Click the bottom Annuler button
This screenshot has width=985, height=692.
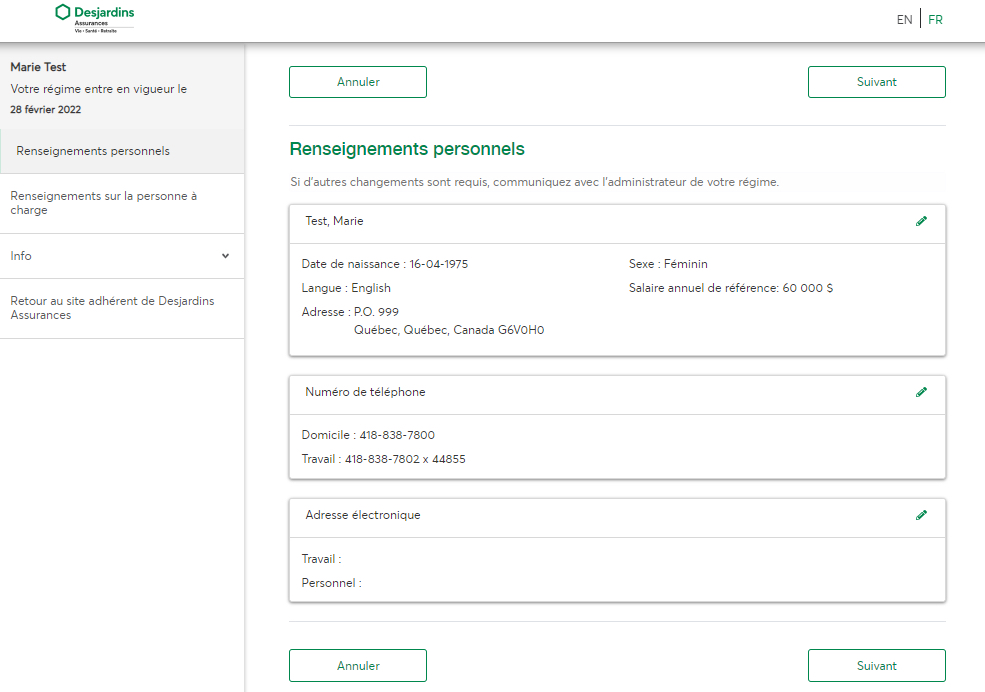pos(358,665)
